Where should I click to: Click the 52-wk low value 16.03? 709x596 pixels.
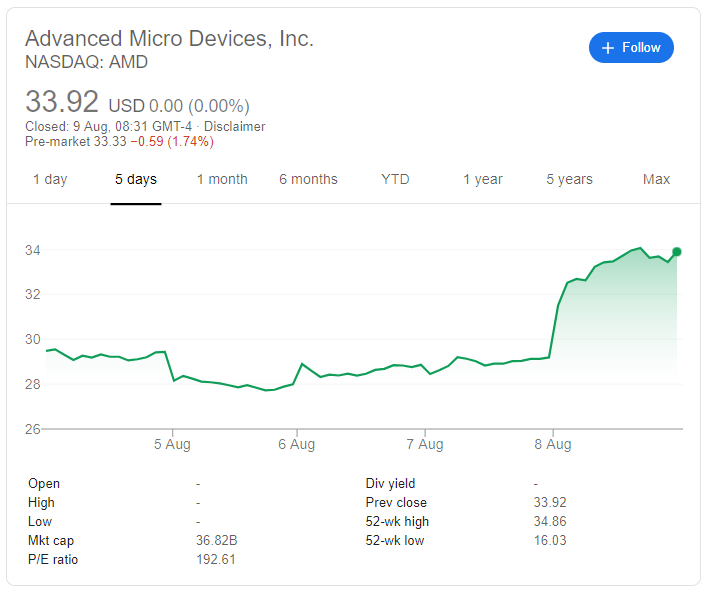pos(550,540)
